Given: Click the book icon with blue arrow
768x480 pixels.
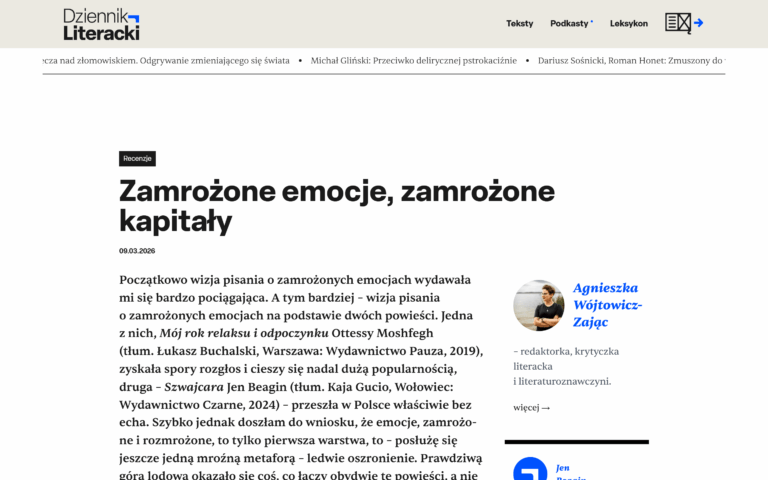Looking at the screenshot, I should pos(684,23).
